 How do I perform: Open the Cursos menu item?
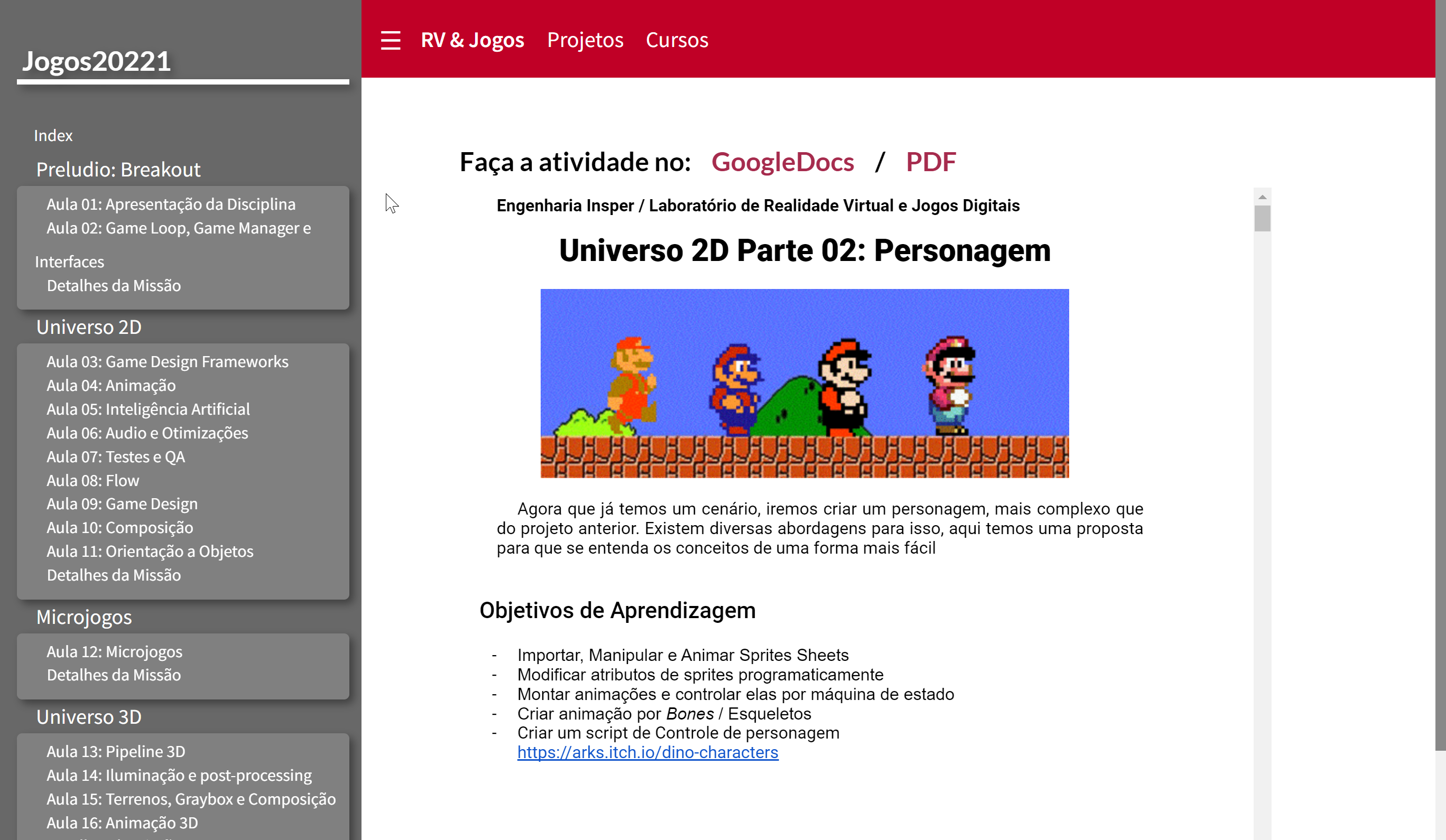(676, 40)
